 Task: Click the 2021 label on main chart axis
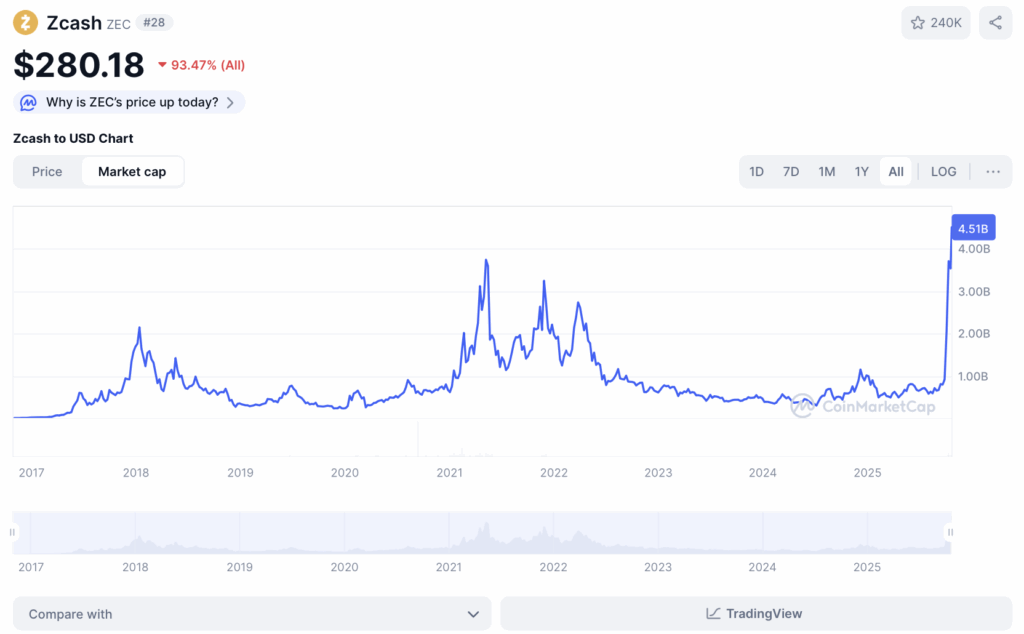(449, 473)
